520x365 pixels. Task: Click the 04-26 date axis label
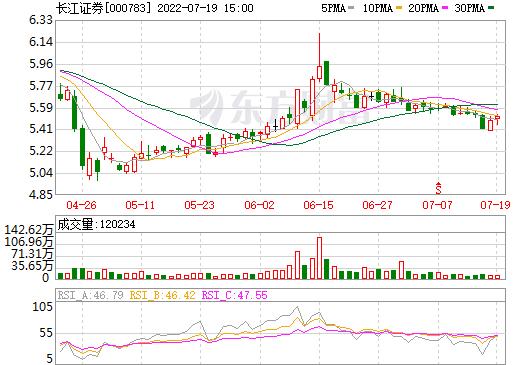click(x=81, y=205)
